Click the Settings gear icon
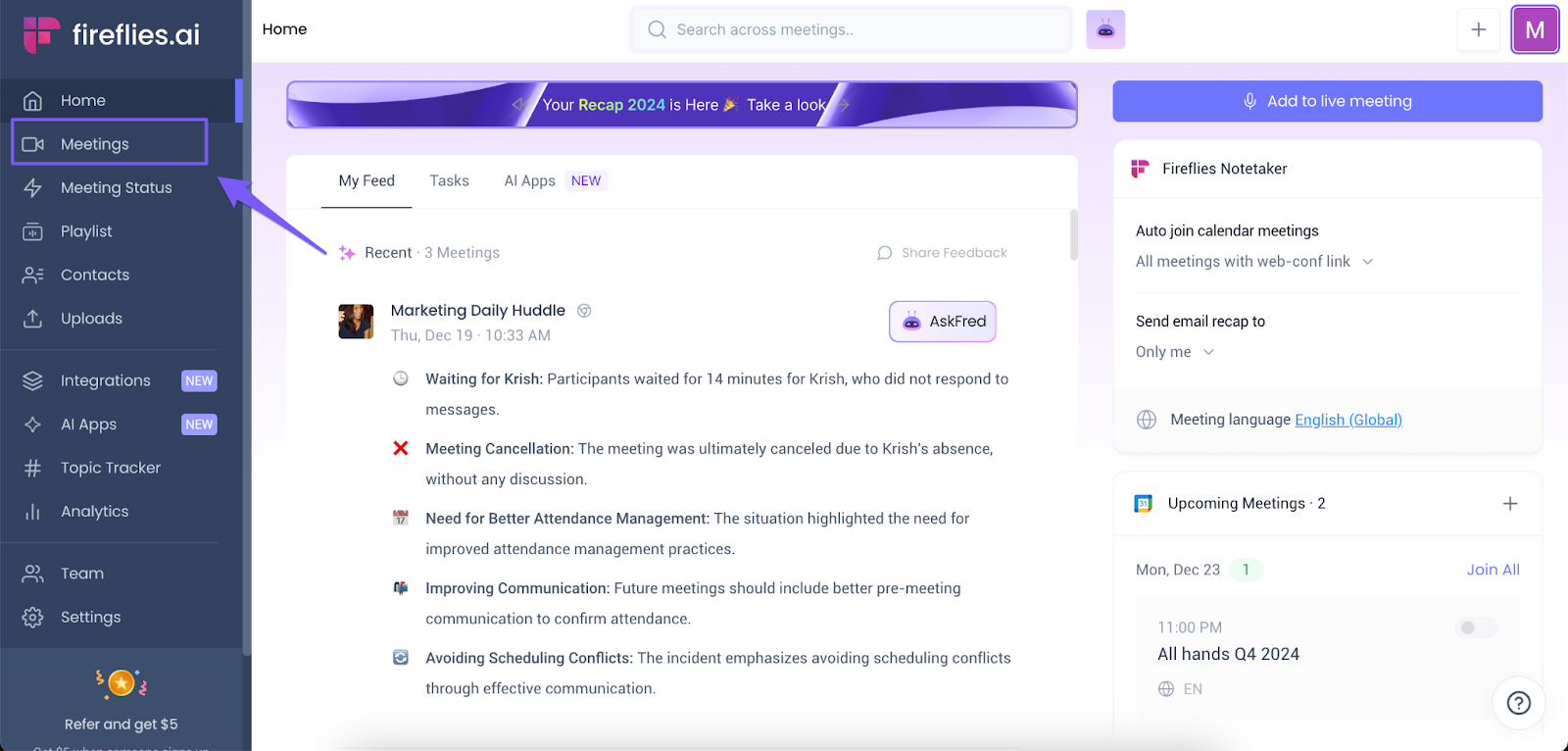The image size is (1568, 751). 32,617
